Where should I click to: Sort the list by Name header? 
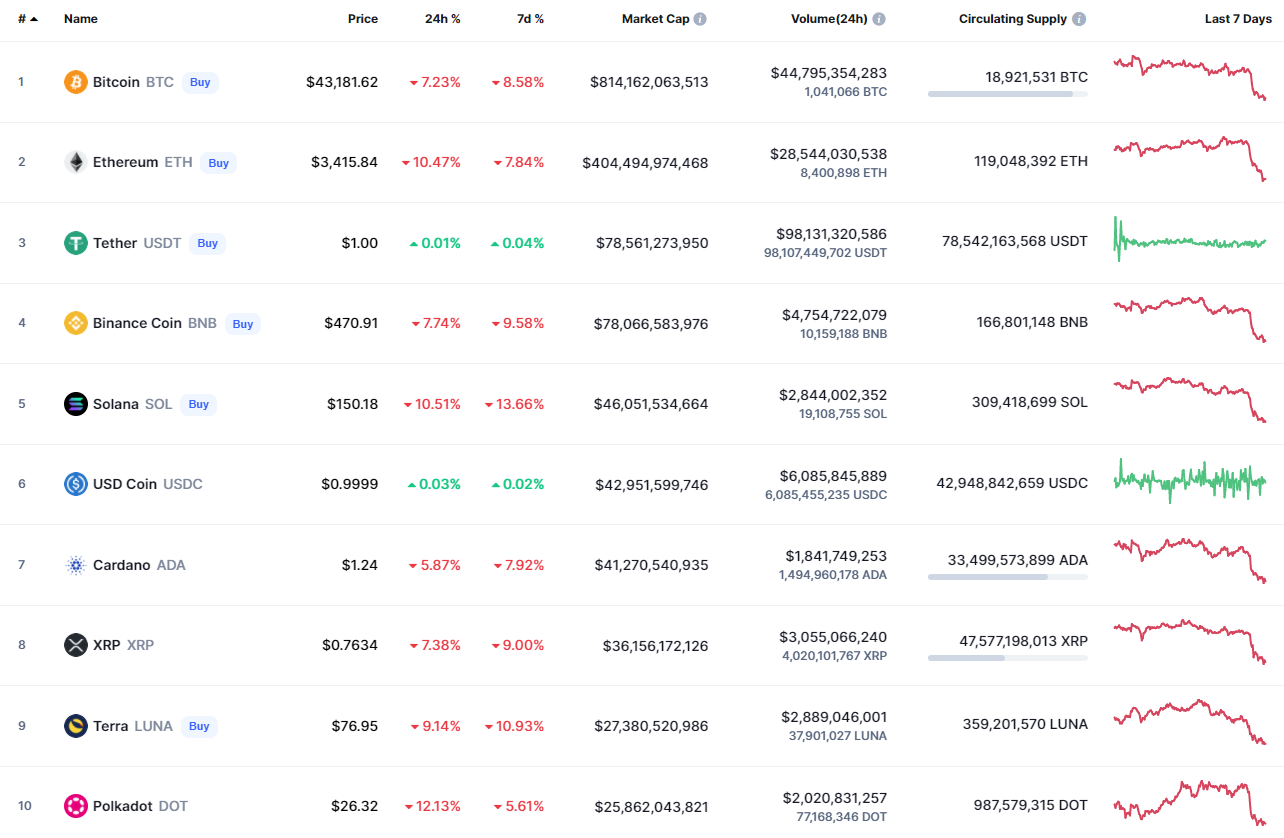click(81, 19)
